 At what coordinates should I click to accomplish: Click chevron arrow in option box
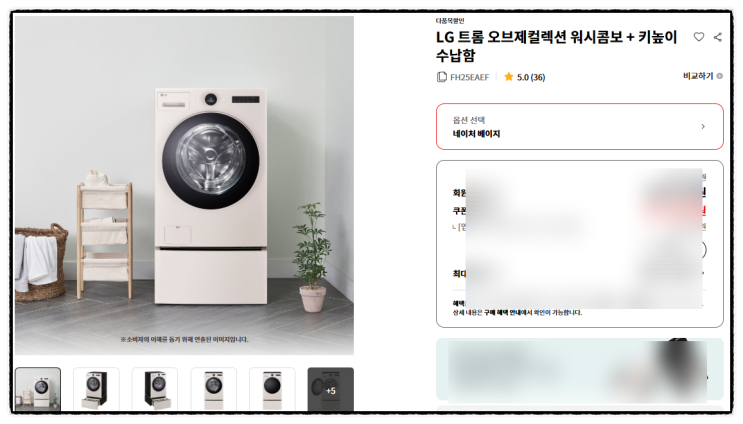703,126
